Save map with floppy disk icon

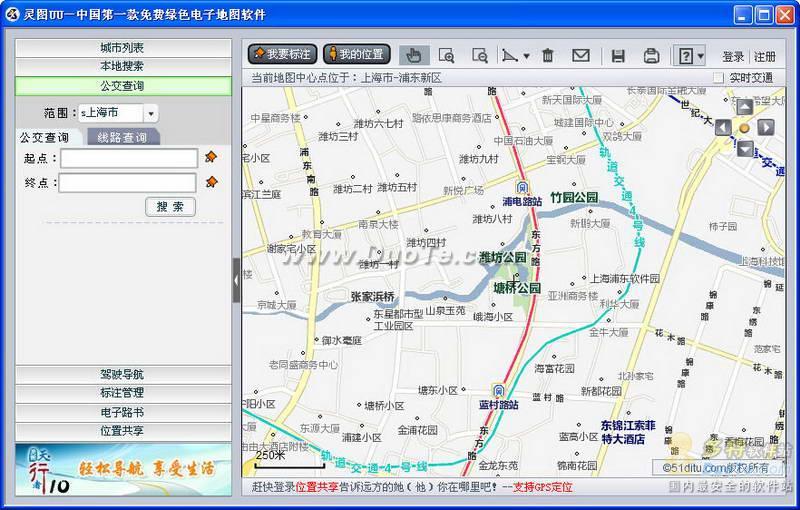pos(618,56)
